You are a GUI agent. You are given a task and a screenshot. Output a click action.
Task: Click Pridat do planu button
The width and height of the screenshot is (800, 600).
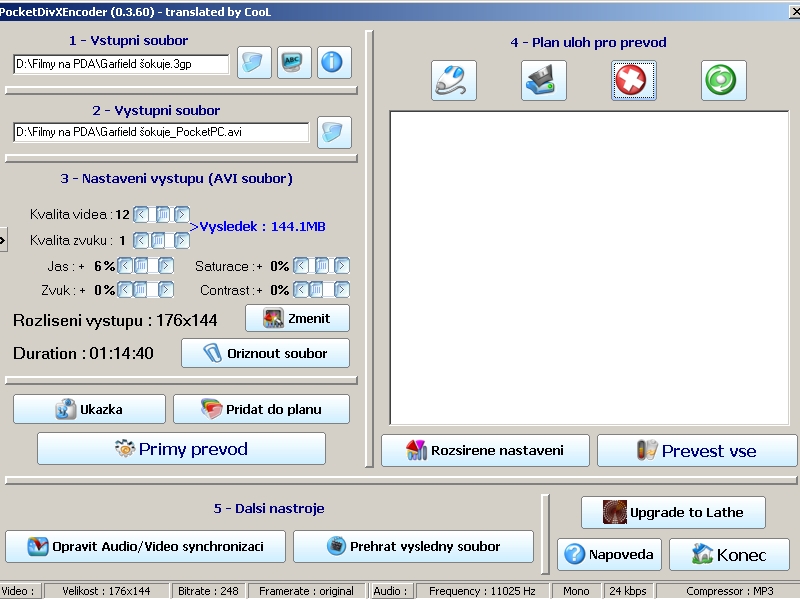coord(261,409)
